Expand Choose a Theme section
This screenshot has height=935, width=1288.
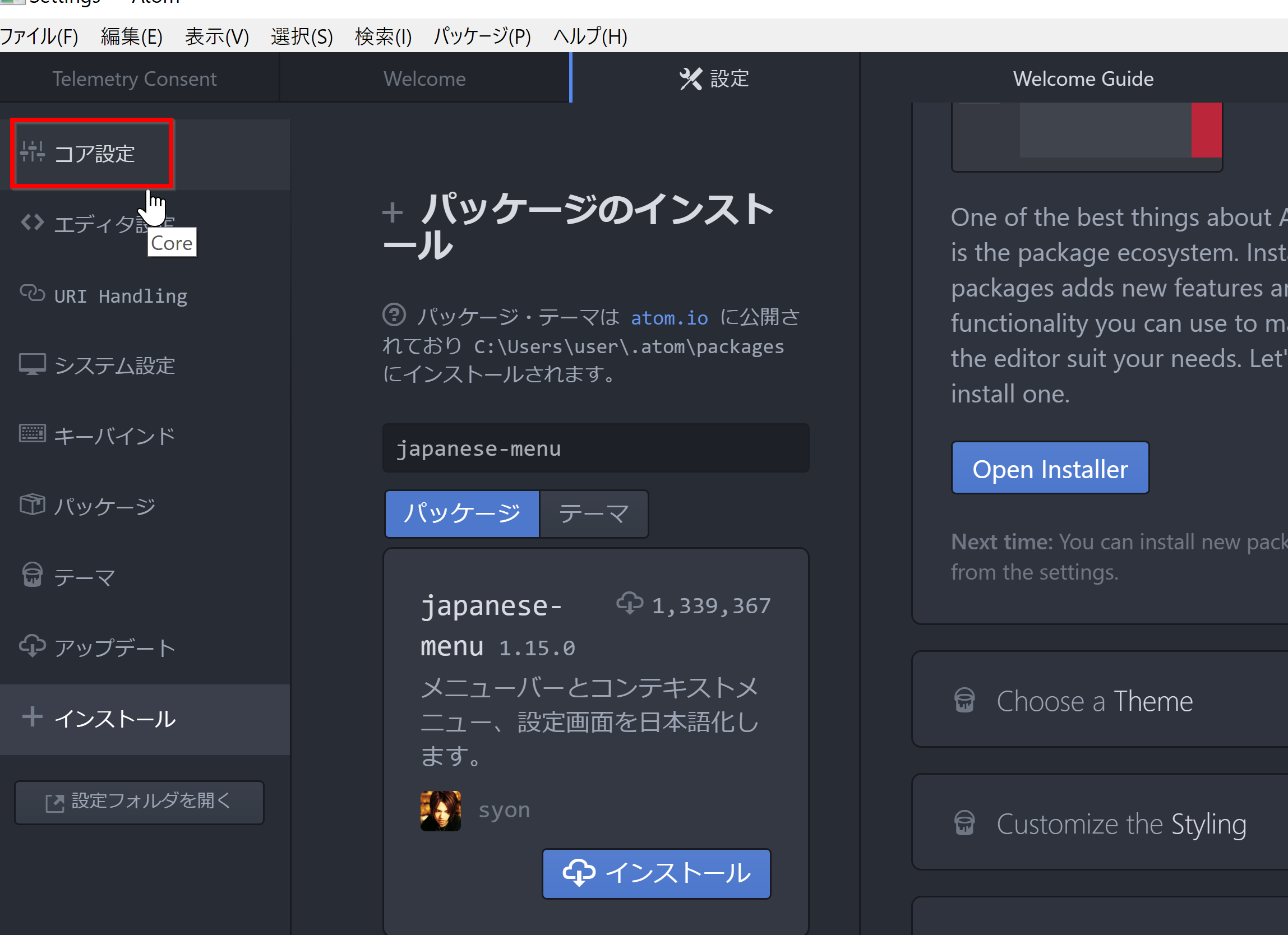(x=1100, y=700)
